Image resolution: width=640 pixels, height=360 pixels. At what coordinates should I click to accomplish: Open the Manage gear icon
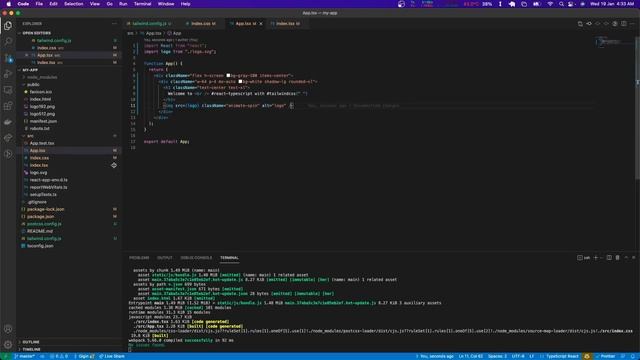8,345
